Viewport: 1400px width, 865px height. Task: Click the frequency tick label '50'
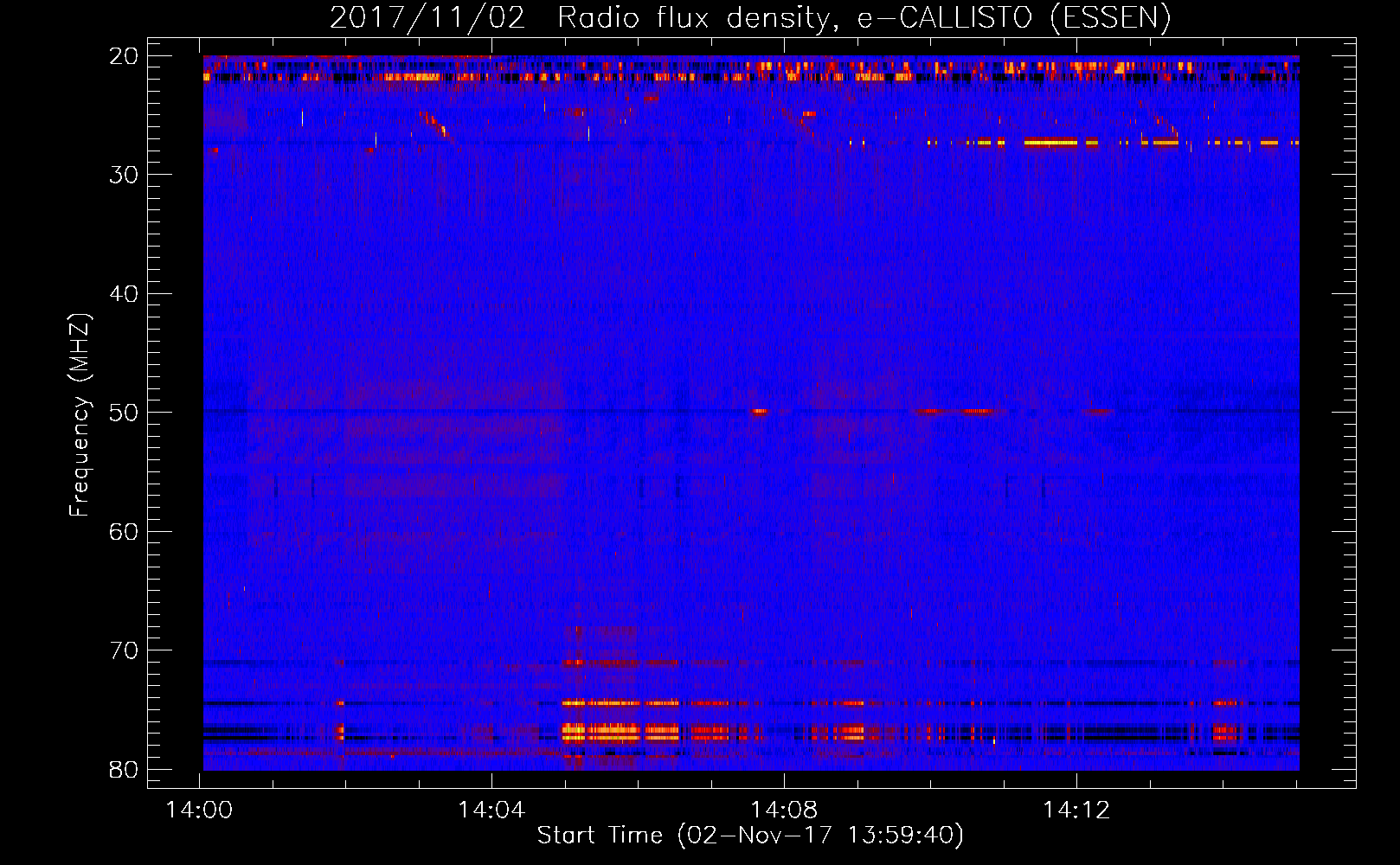125,413
